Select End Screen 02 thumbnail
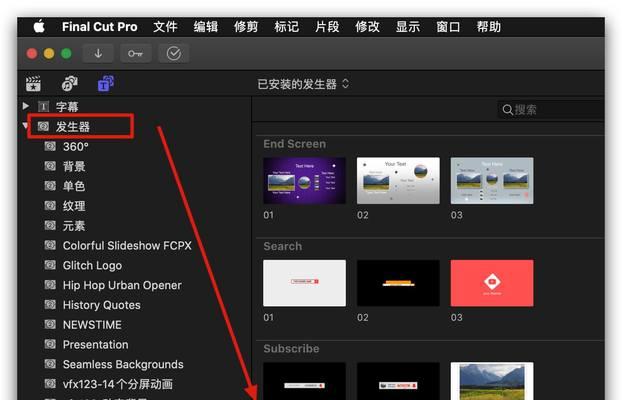This screenshot has width=622, height=400. tap(398, 181)
